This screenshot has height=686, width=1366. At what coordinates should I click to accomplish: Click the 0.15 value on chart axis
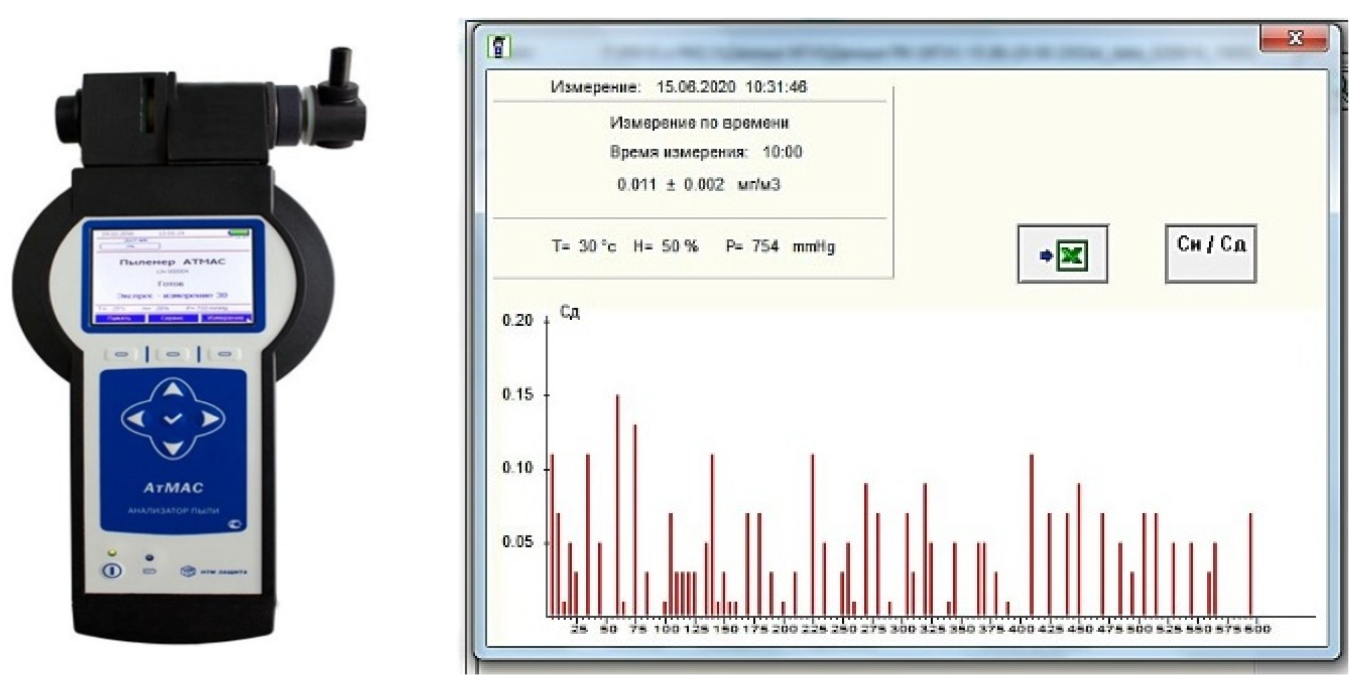(x=518, y=395)
